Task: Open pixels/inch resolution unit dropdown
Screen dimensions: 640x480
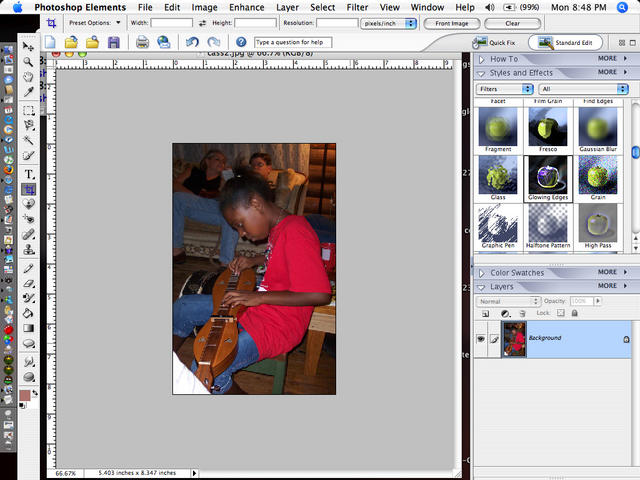Action: click(389, 23)
